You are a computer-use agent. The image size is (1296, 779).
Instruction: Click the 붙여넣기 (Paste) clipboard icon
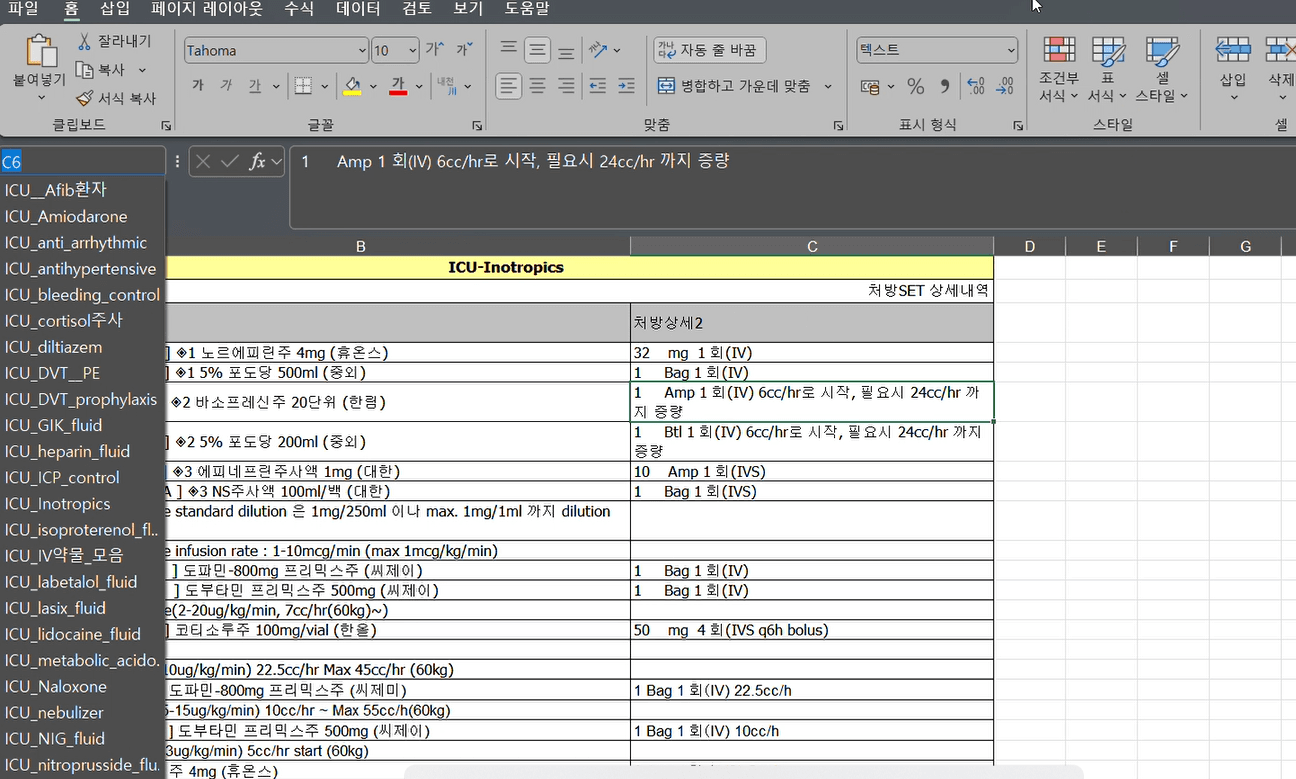pos(40,52)
